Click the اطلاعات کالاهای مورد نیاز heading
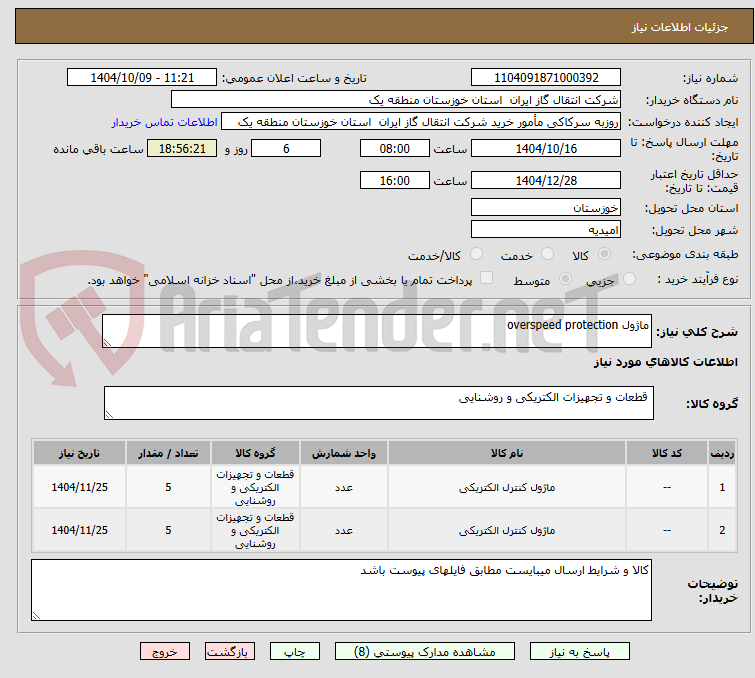755x678 pixels. pyautogui.click(x=665, y=362)
